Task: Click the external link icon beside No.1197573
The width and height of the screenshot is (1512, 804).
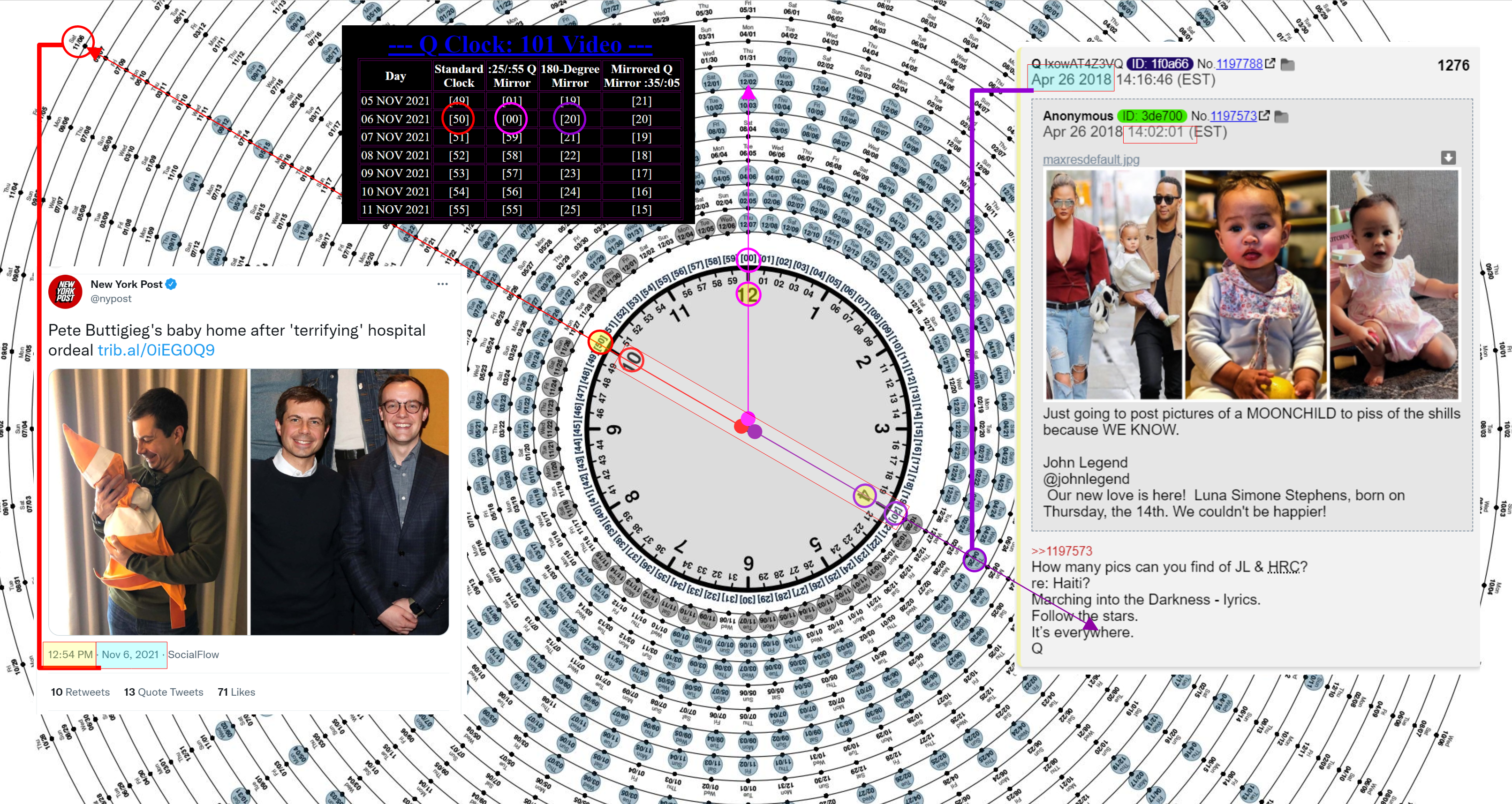Action: (1264, 116)
